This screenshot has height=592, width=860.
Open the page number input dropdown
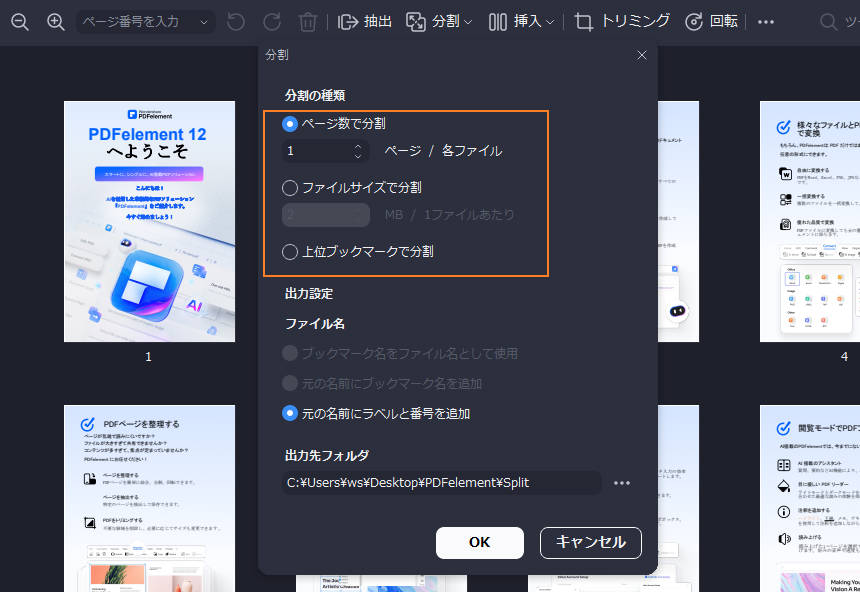pyautogui.click(x=203, y=21)
